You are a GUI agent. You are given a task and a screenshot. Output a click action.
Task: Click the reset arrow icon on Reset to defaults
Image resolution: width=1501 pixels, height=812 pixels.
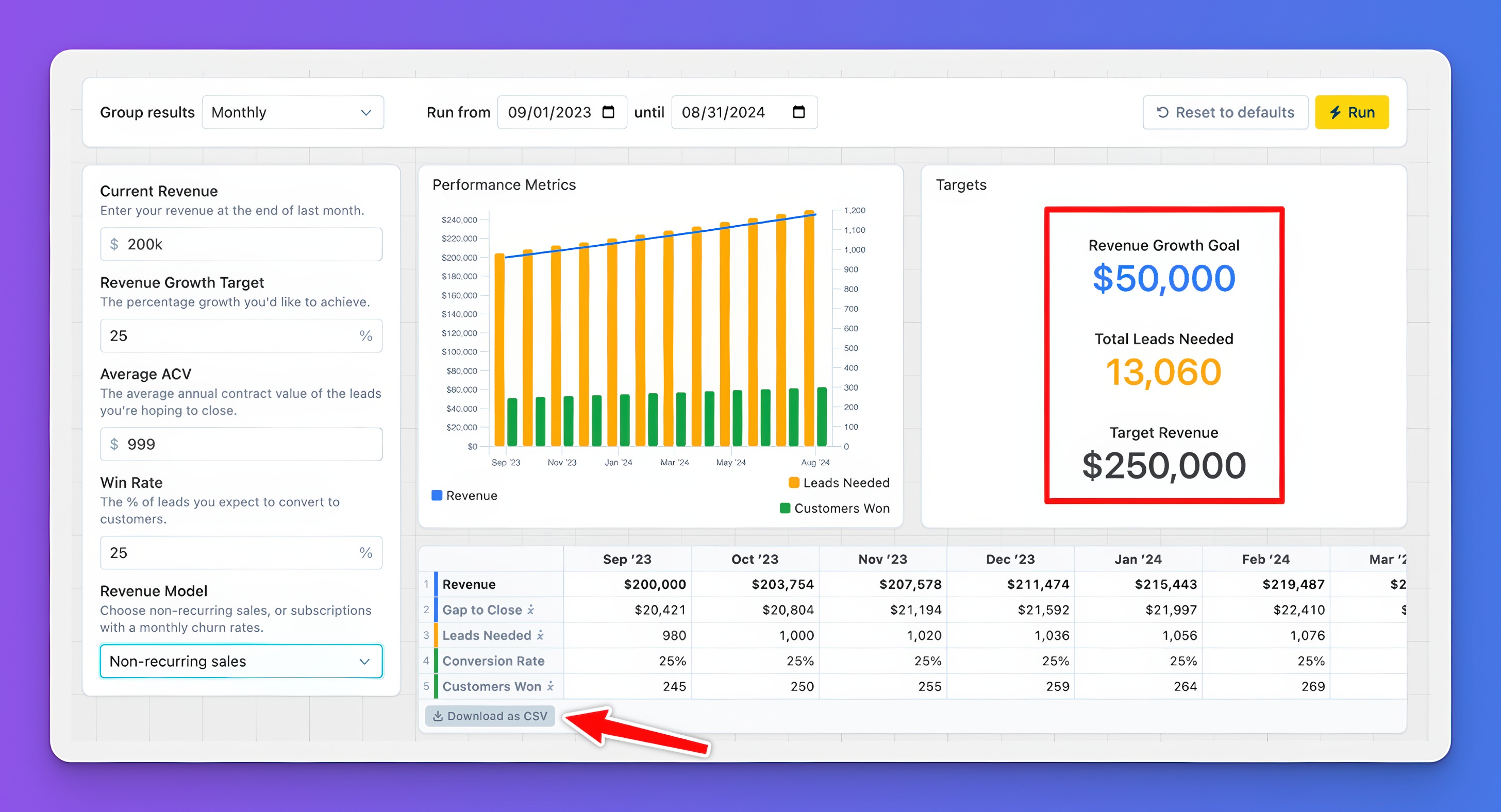point(1162,112)
